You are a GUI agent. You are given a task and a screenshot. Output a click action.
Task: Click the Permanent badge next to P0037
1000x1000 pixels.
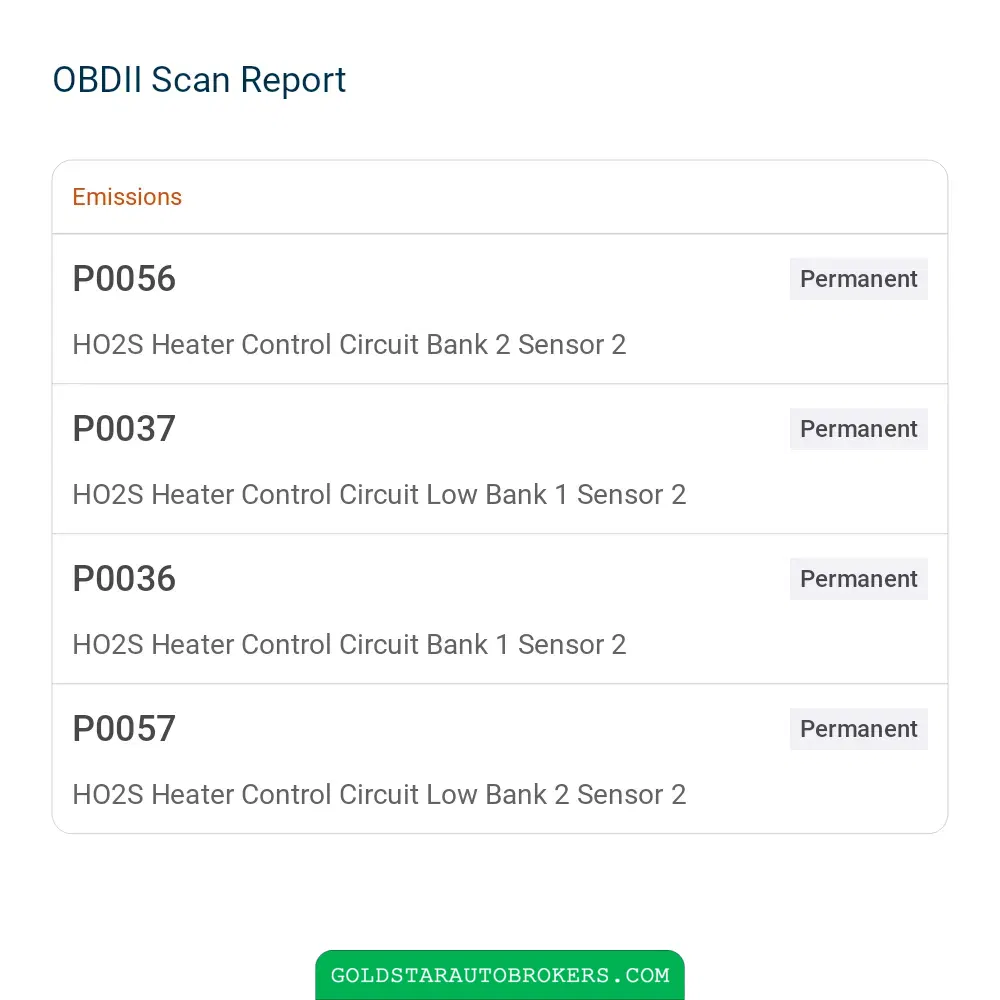tap(858, 429)
